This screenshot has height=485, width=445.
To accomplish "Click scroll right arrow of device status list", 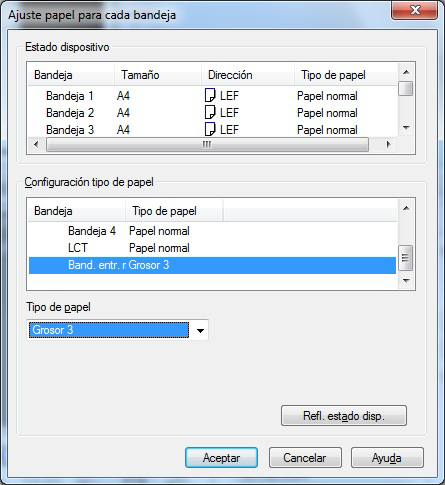I will (388, 145).
